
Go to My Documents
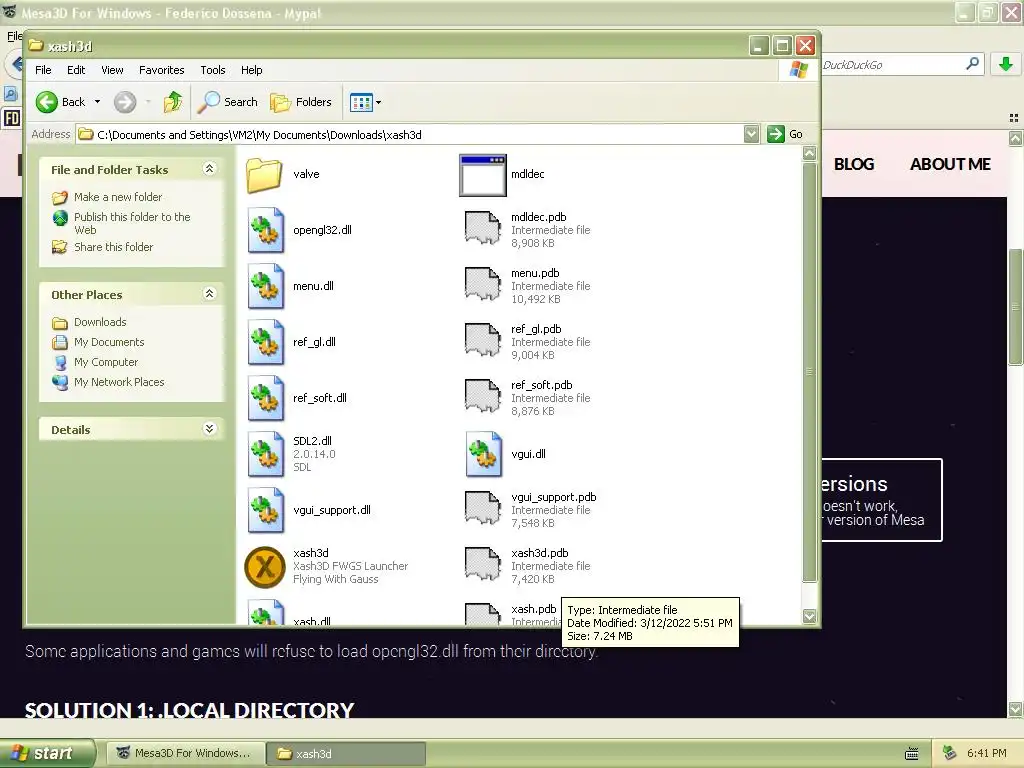tap(109, 342)
